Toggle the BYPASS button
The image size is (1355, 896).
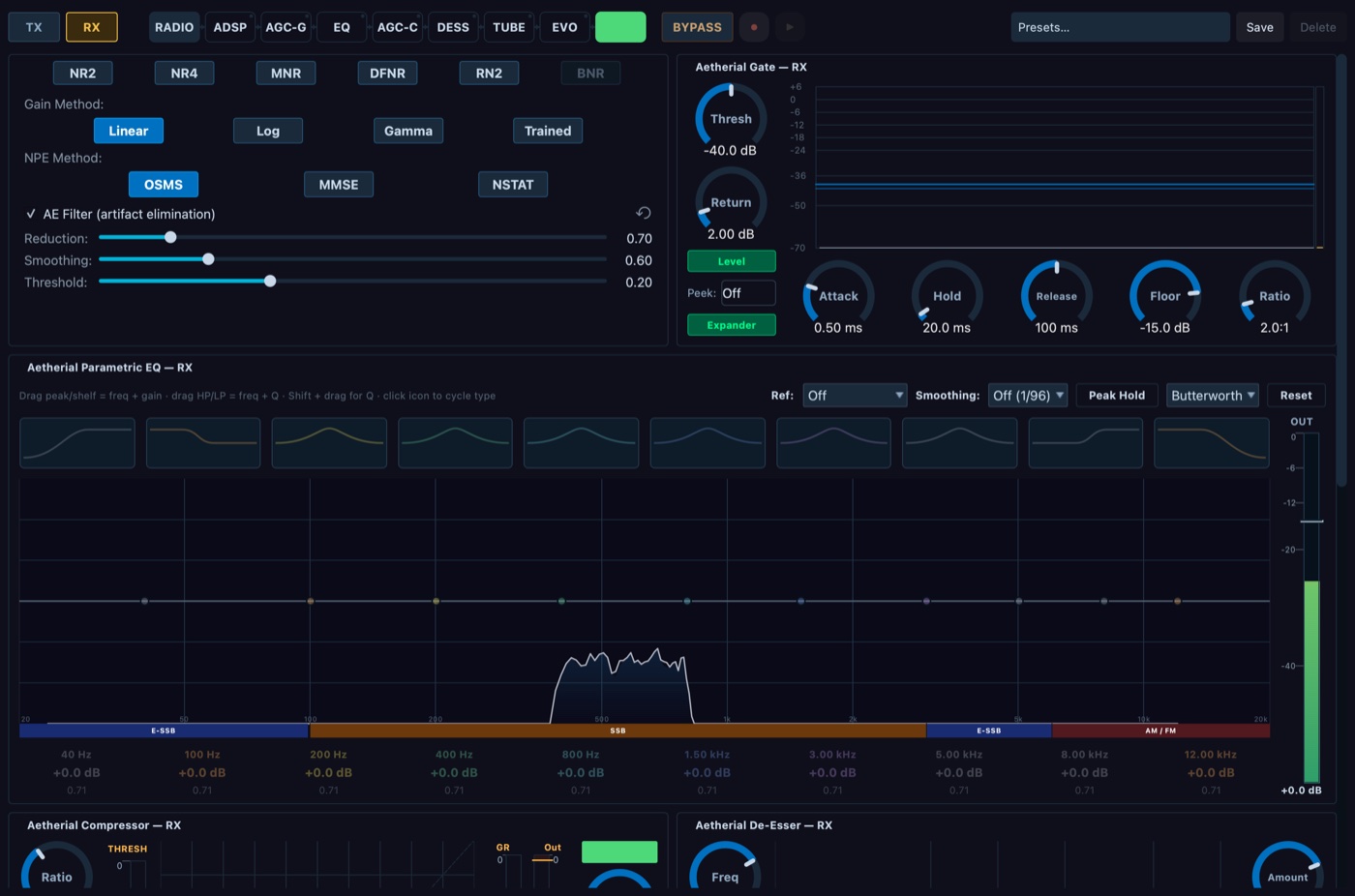pos(697,27)
